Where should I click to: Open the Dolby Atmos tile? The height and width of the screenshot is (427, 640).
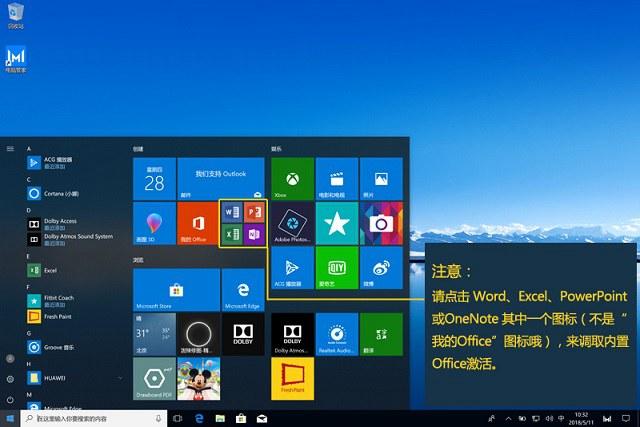click(293, 334)
